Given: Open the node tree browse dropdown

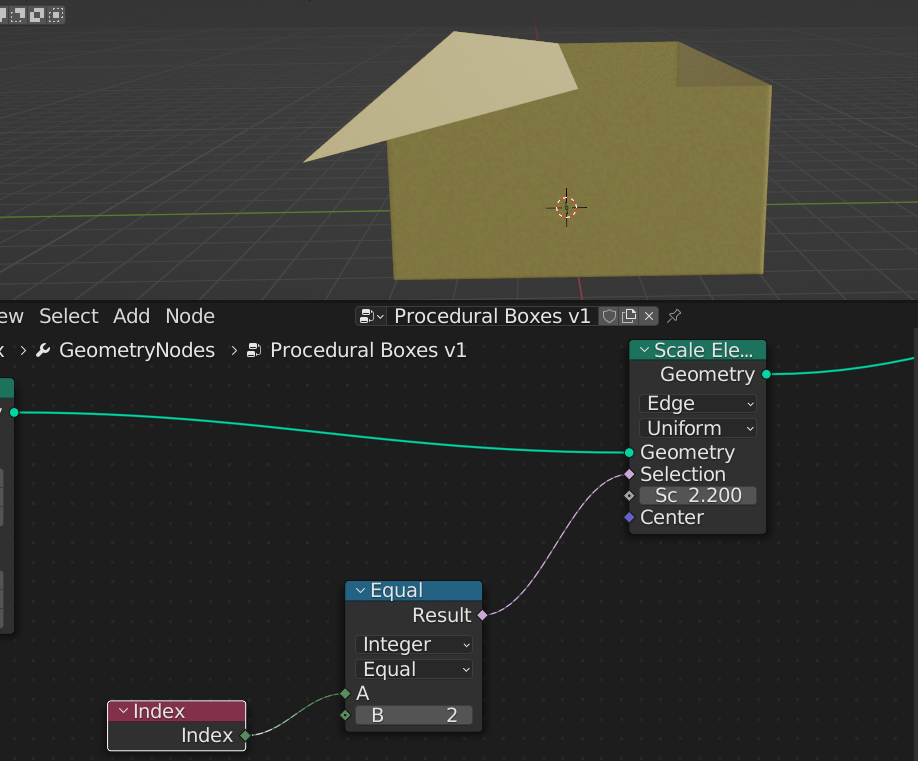Looking at the screenshot, I should pos(372,316).
